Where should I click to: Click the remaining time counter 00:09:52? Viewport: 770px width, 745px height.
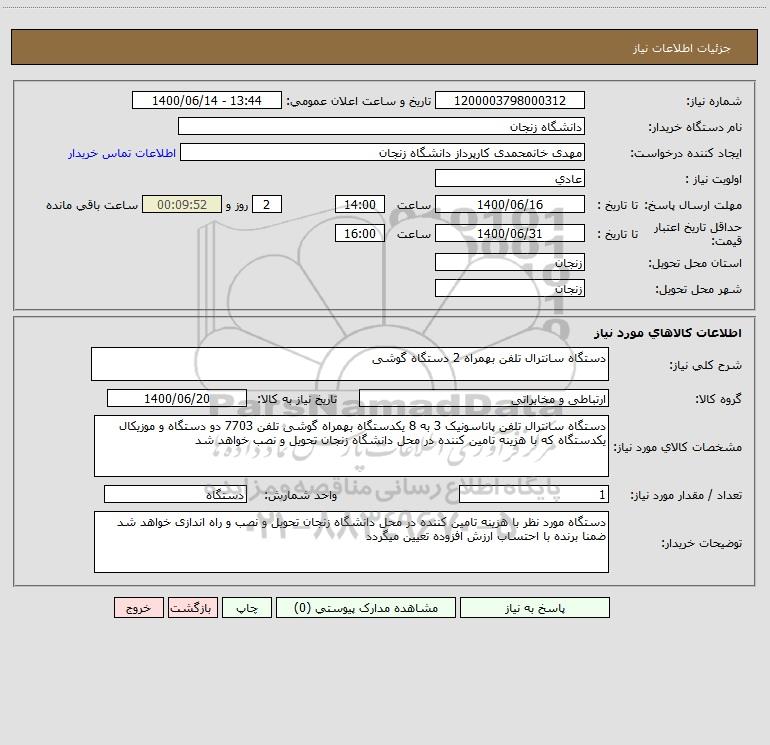182,204
